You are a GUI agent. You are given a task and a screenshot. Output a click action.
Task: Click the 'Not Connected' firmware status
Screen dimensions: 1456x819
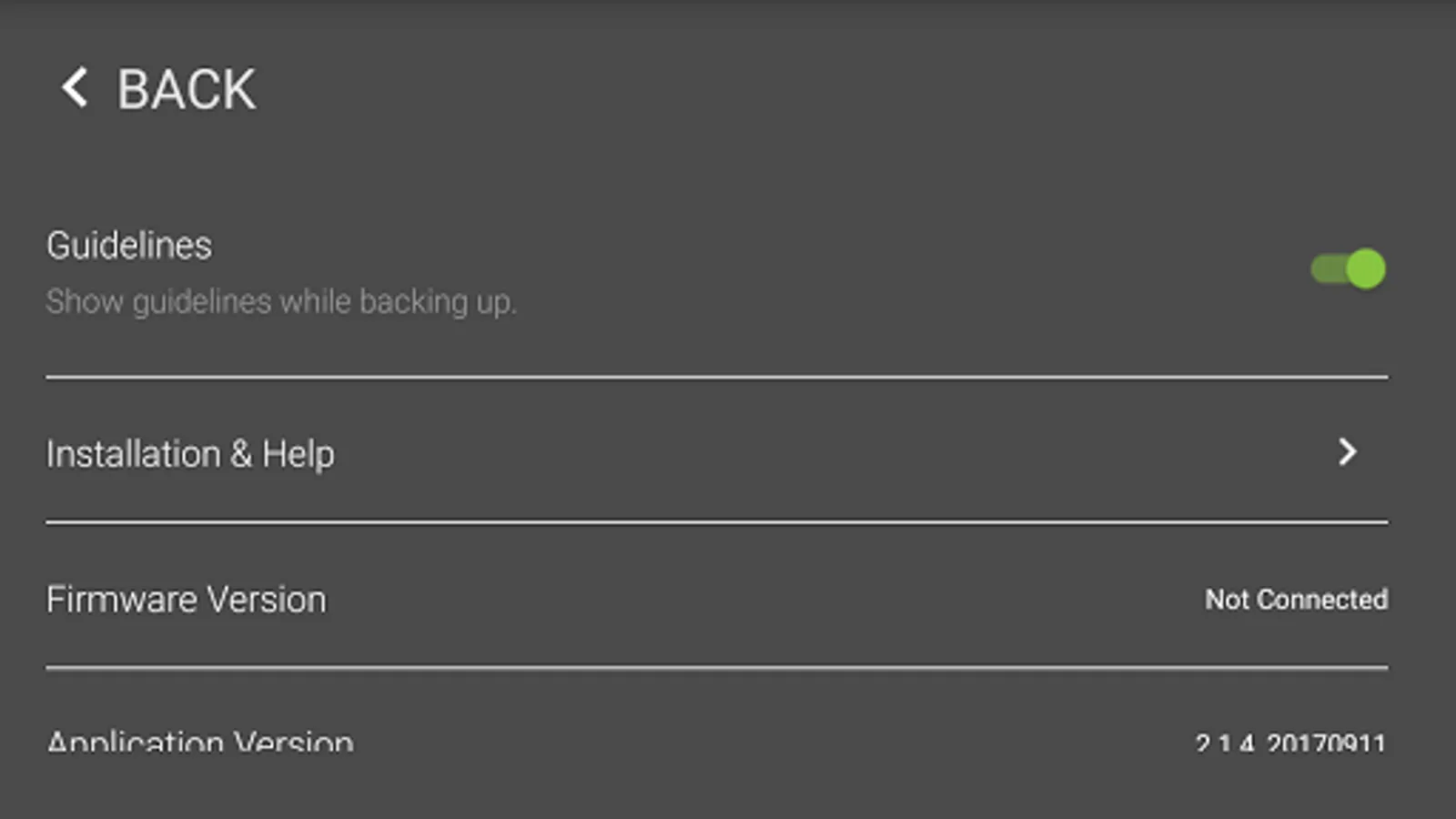coord(1296,600)
